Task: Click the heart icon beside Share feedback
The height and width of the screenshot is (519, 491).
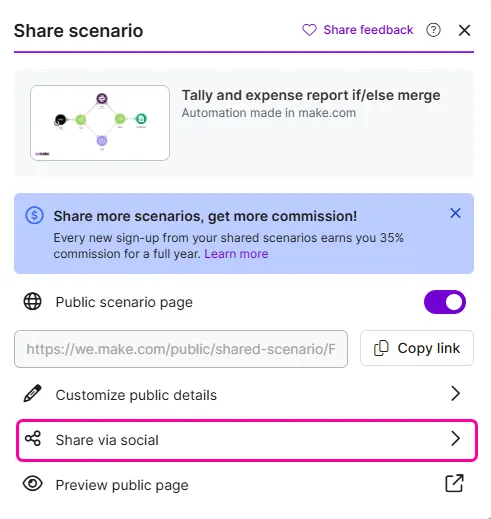Action: (309, 30)
